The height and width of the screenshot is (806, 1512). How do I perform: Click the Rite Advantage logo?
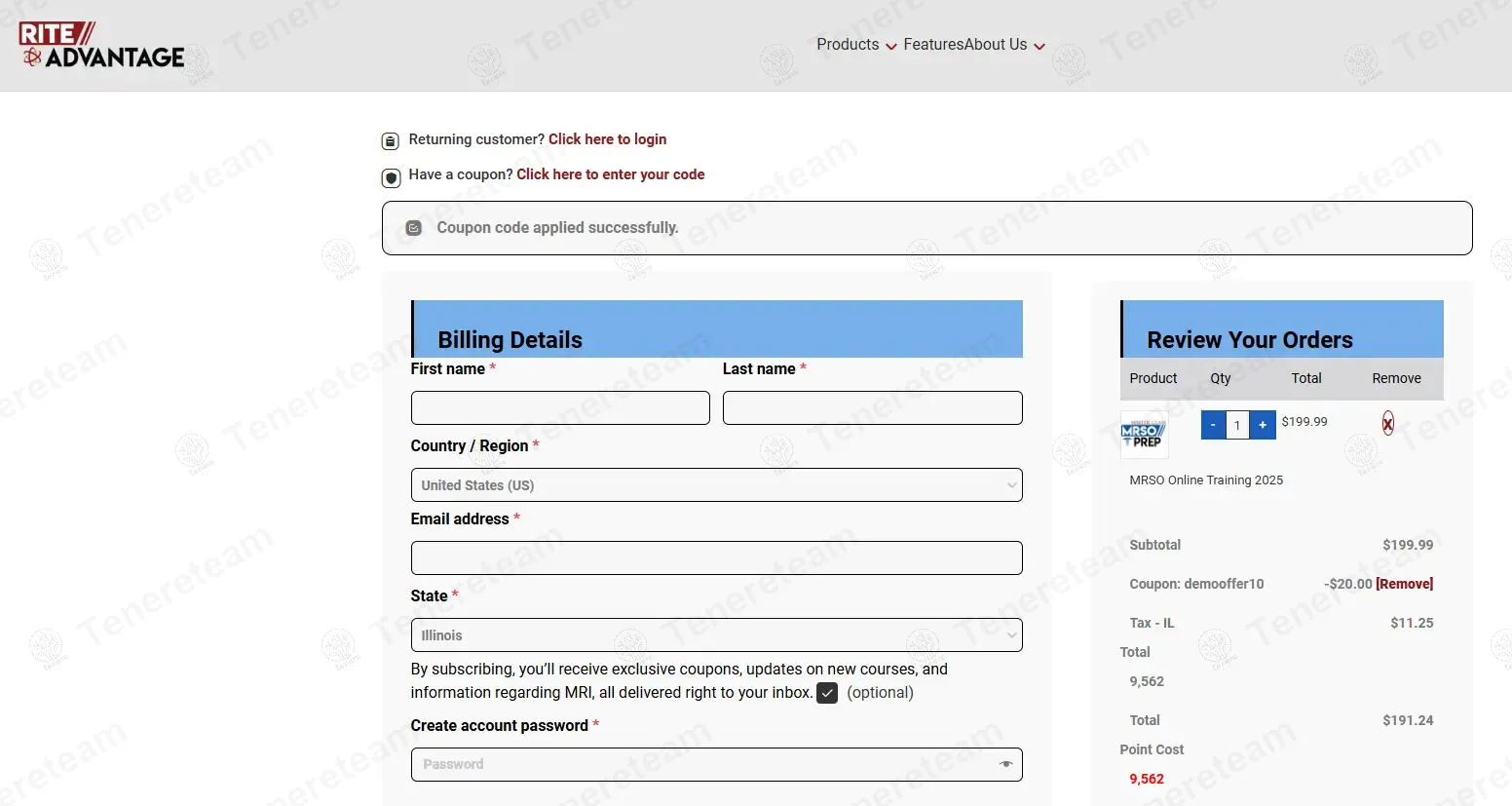point(102,45)
